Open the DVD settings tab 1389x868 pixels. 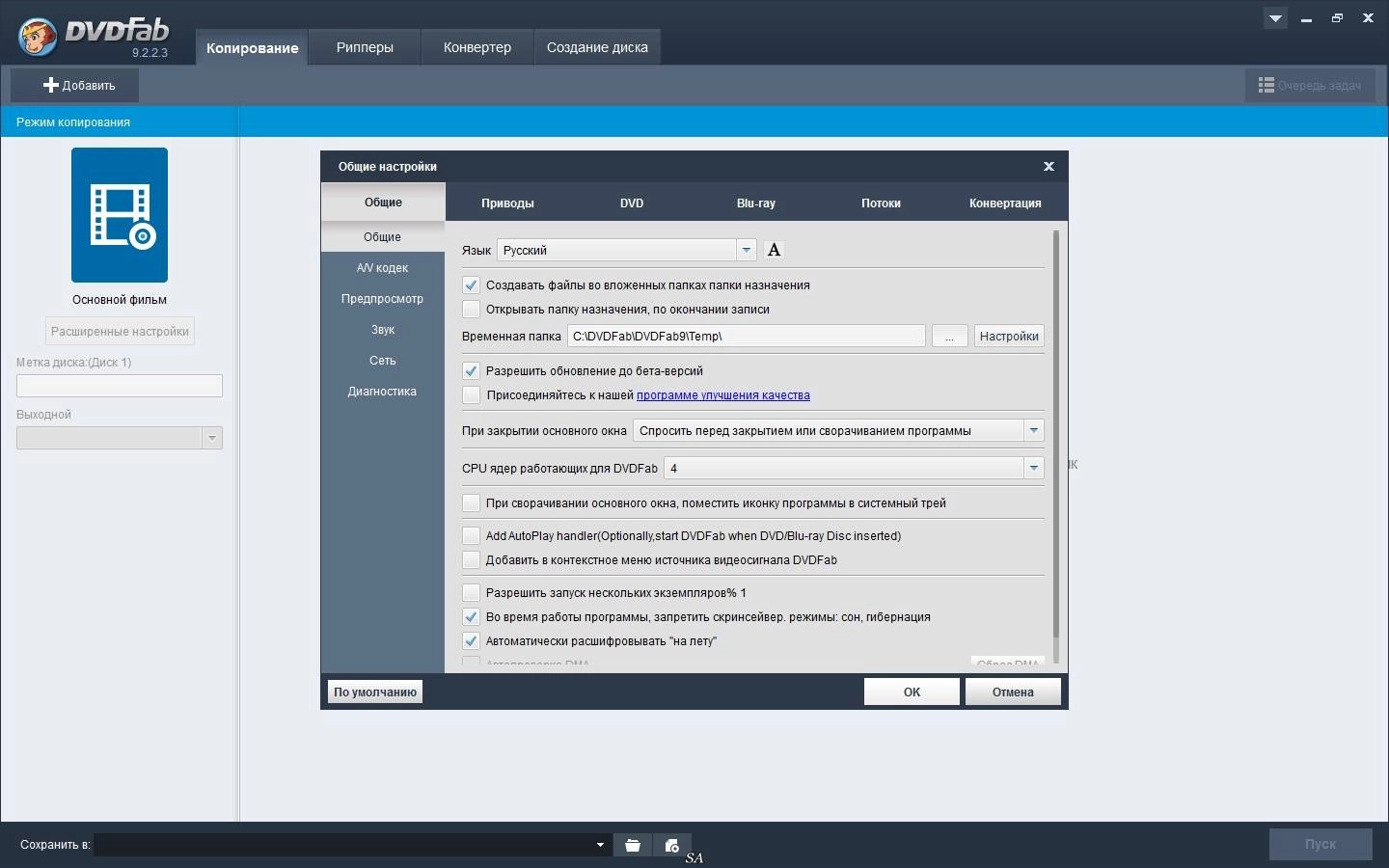coord(632,203)
